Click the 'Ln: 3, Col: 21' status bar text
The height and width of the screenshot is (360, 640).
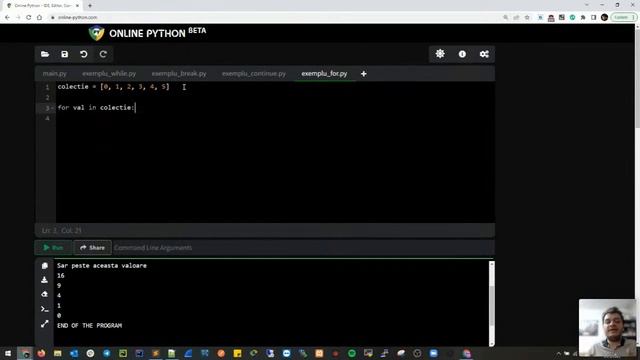point(62,231)
